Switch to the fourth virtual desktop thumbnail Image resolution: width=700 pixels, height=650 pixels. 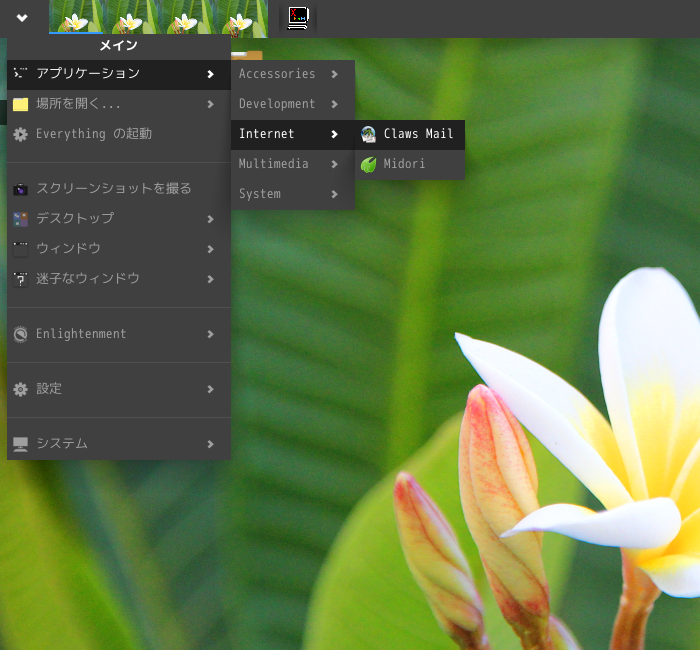point(240,17)
